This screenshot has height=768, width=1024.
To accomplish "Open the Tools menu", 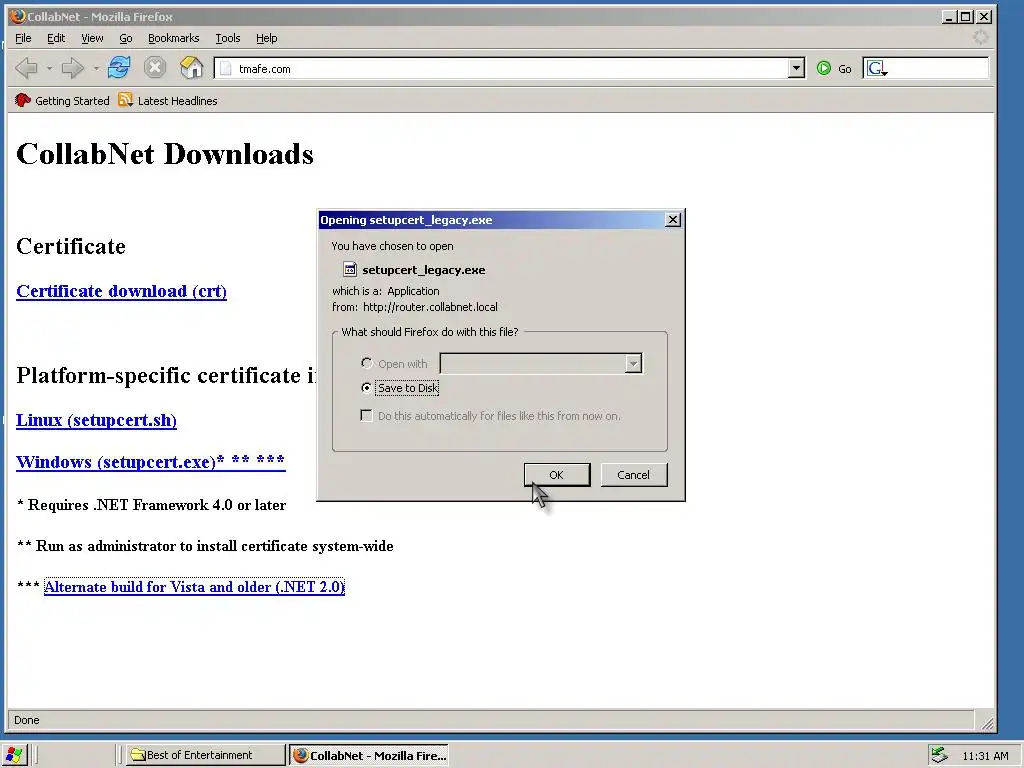I will 228,38.
